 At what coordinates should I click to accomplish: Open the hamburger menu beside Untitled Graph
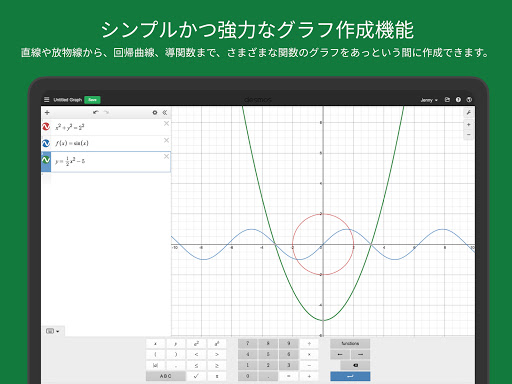pos(46,100)
